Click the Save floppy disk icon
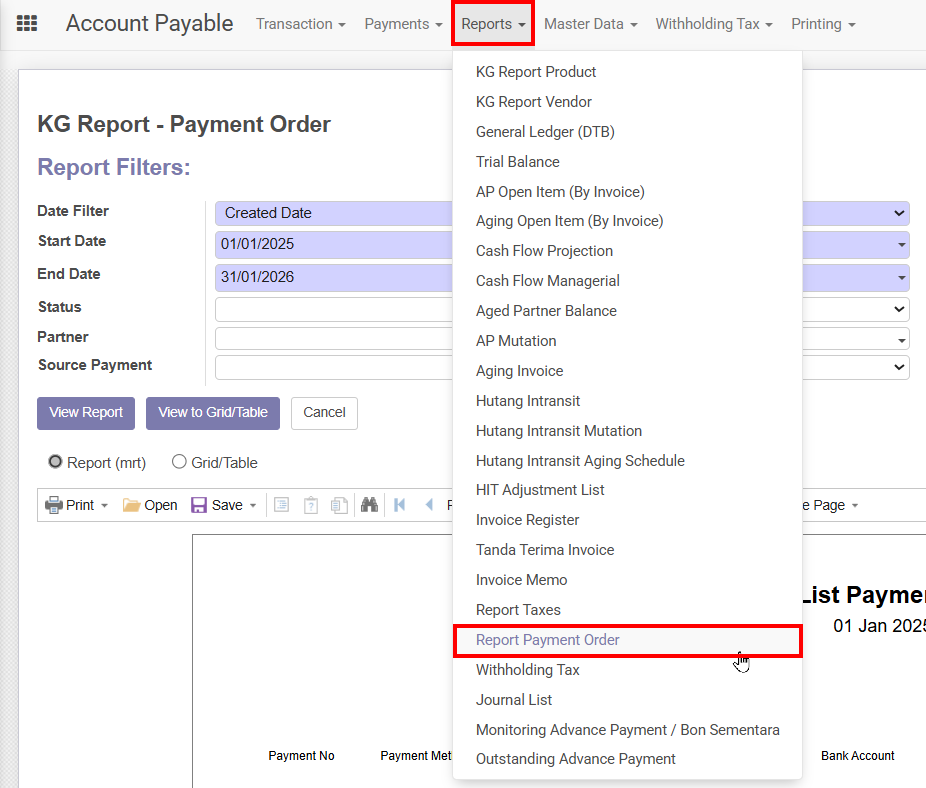The image size is (926, 788). coord(199,505)
